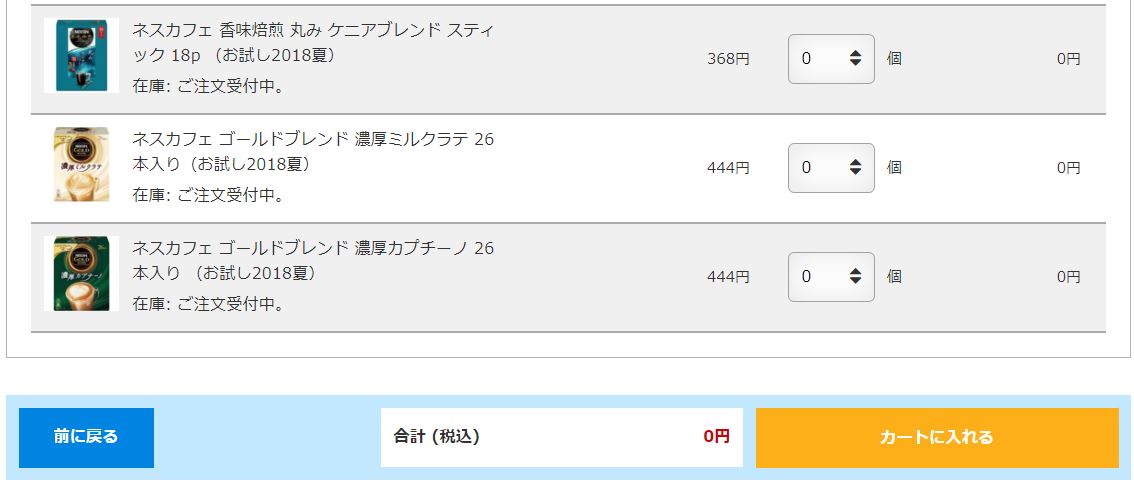Viewport: 1134px width, 485px height.
Task: Open the ゴールドブレンド 濃厚カプチーノ product name
Action: pos(313,261)
